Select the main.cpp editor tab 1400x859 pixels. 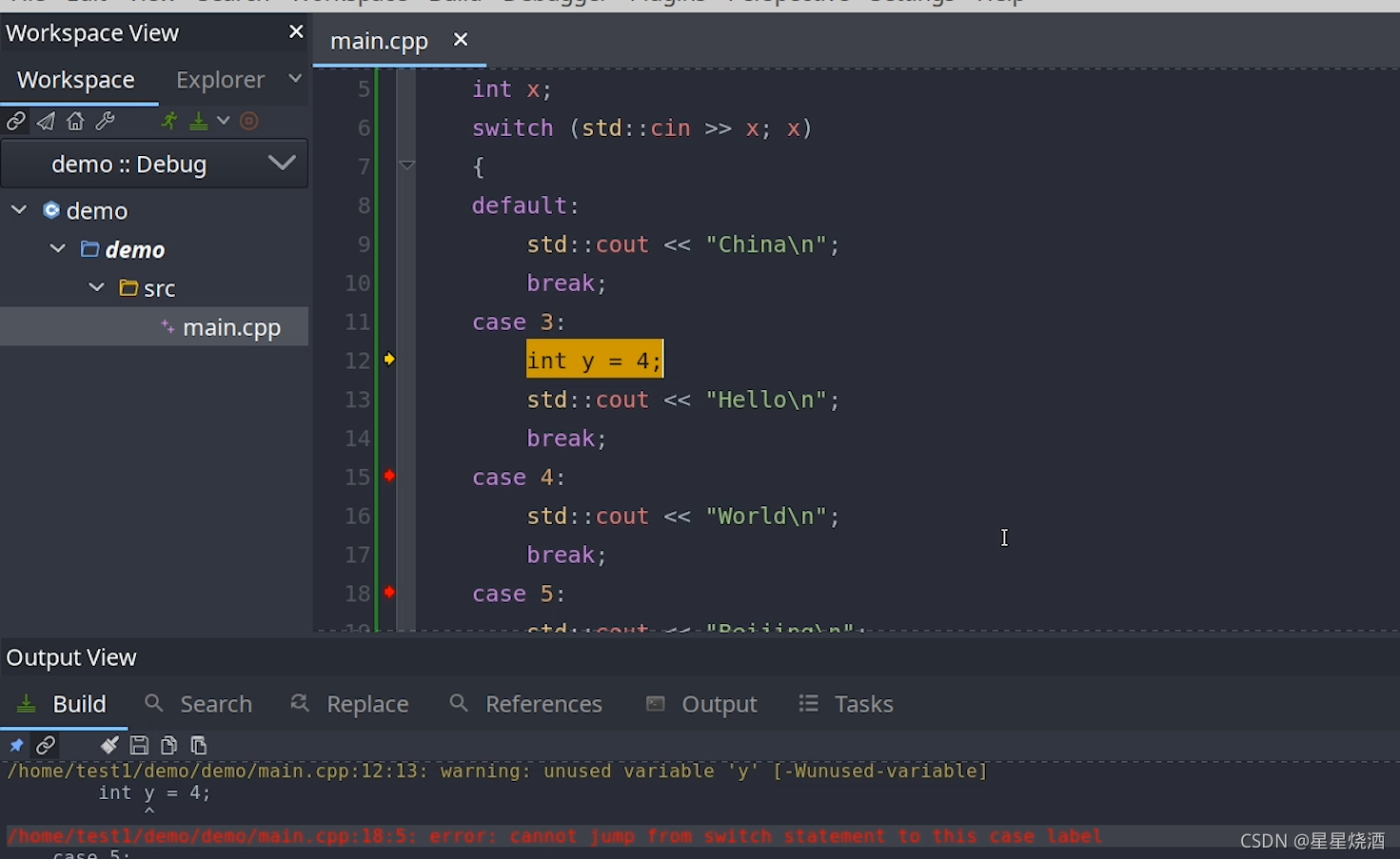click(379, 41)
